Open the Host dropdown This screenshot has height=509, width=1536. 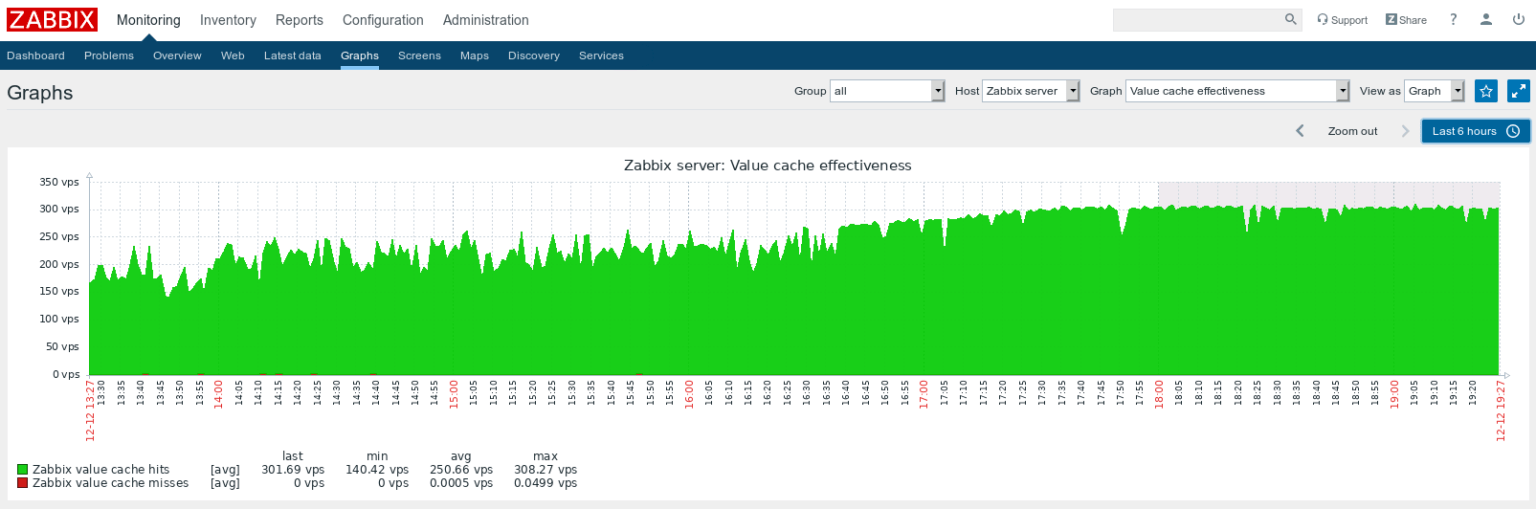click(1030, 91)
